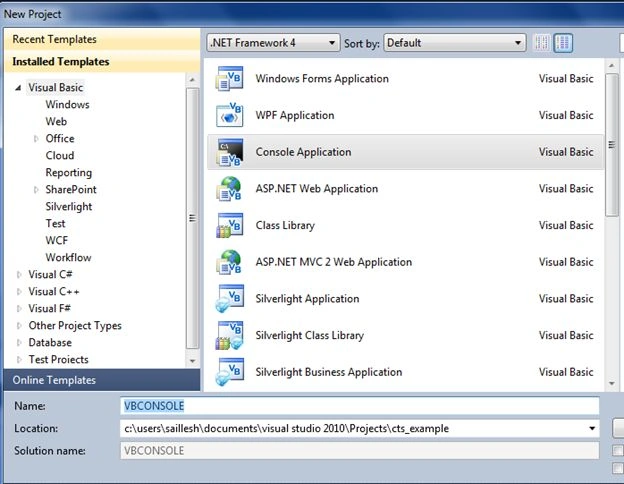The width and height of the screenshot is (624, 484).
Task: Choose the WPF Application template icon
Action: (x=229, y=115)
